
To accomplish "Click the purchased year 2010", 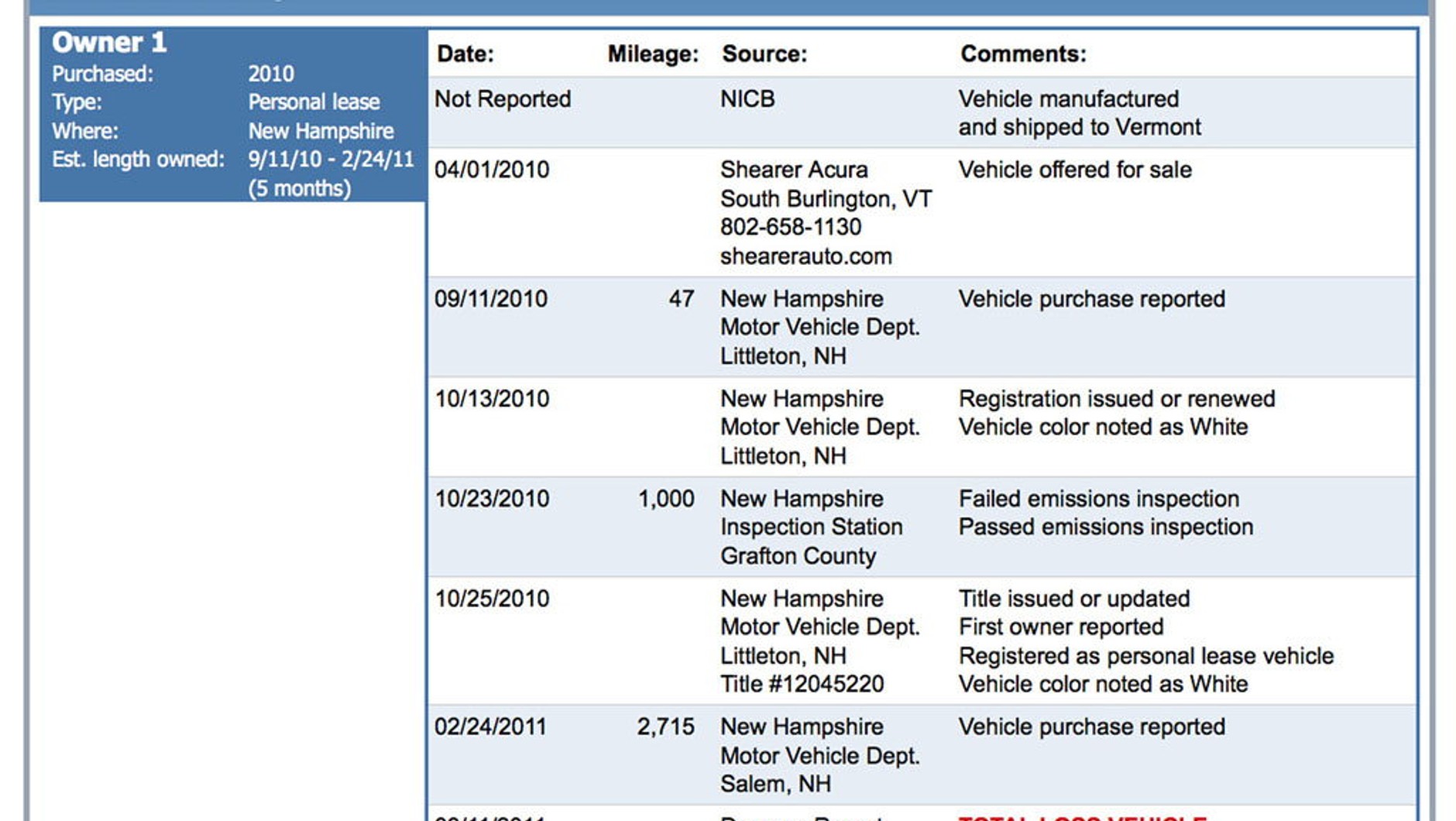I will coord(271,74).
